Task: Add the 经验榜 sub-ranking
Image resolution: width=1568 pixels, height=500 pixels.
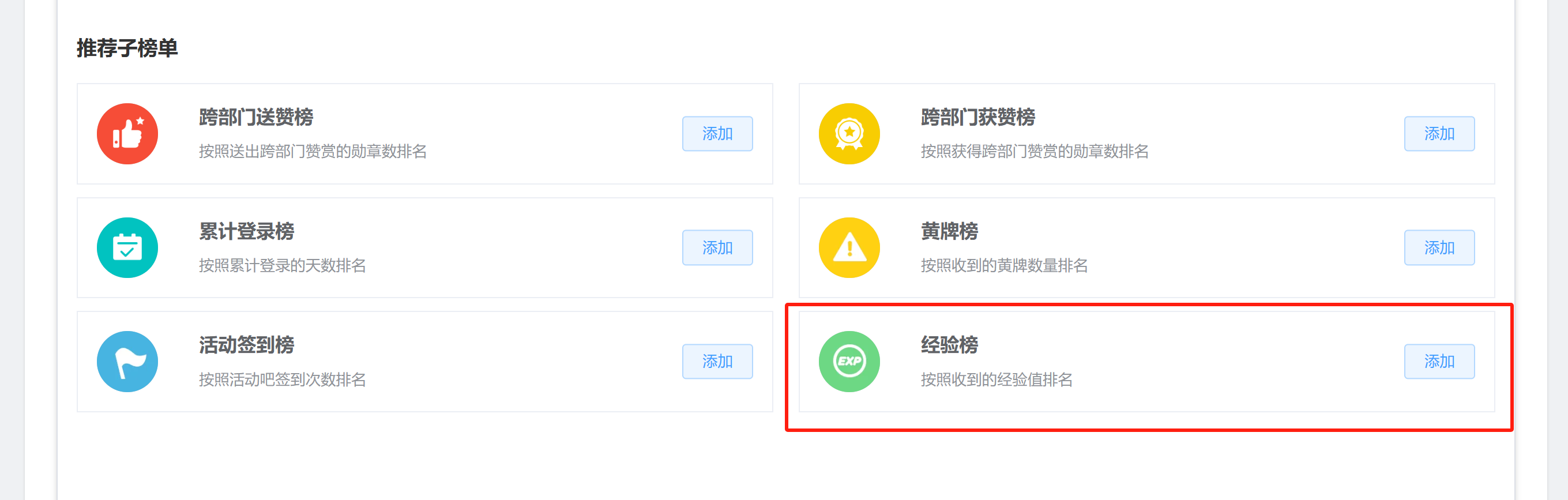Action: coord(1439,361)
